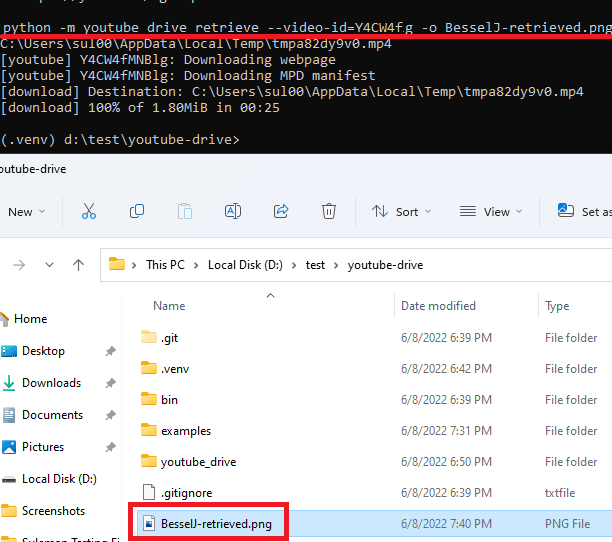The height and width of the screenshot is (542, 612).
Task: Click the Delete trash icon
Action: tap(329, 211)
